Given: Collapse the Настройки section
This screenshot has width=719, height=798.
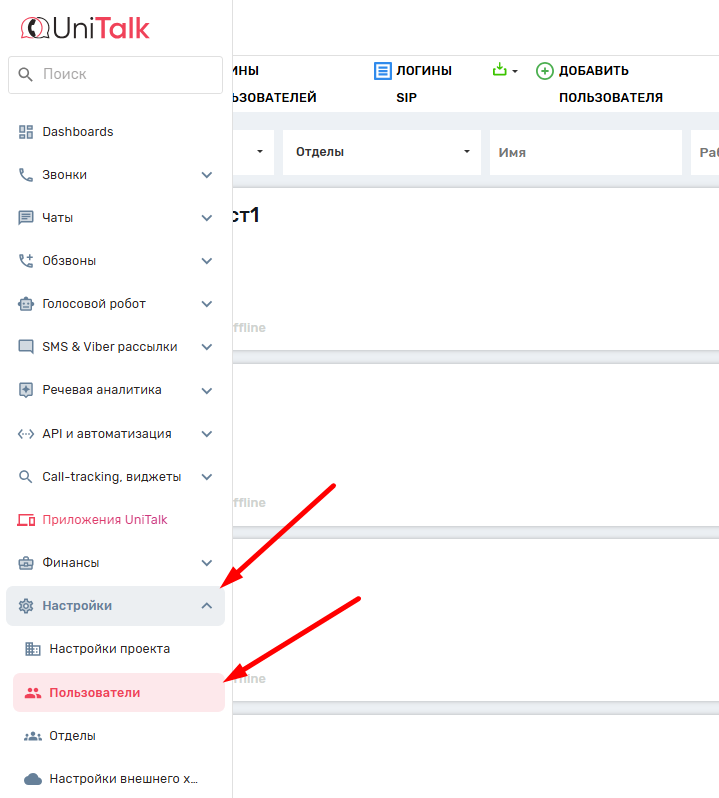Looking at the screenshot, I should [x=207, y=606].
